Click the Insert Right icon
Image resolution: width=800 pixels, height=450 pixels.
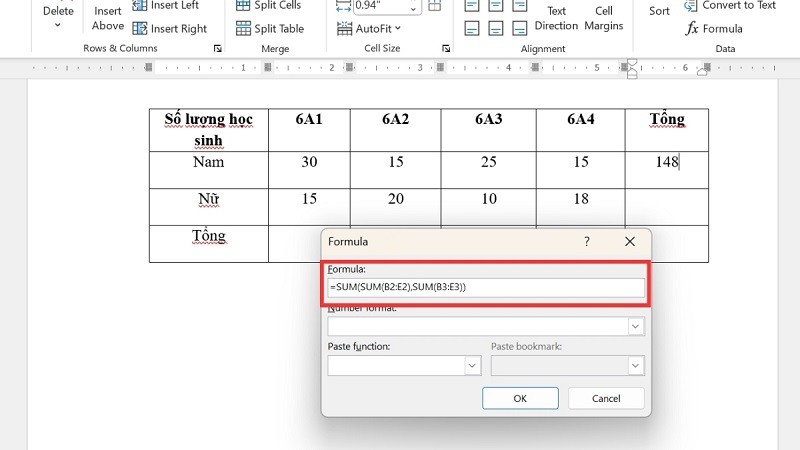click(140, 28)
